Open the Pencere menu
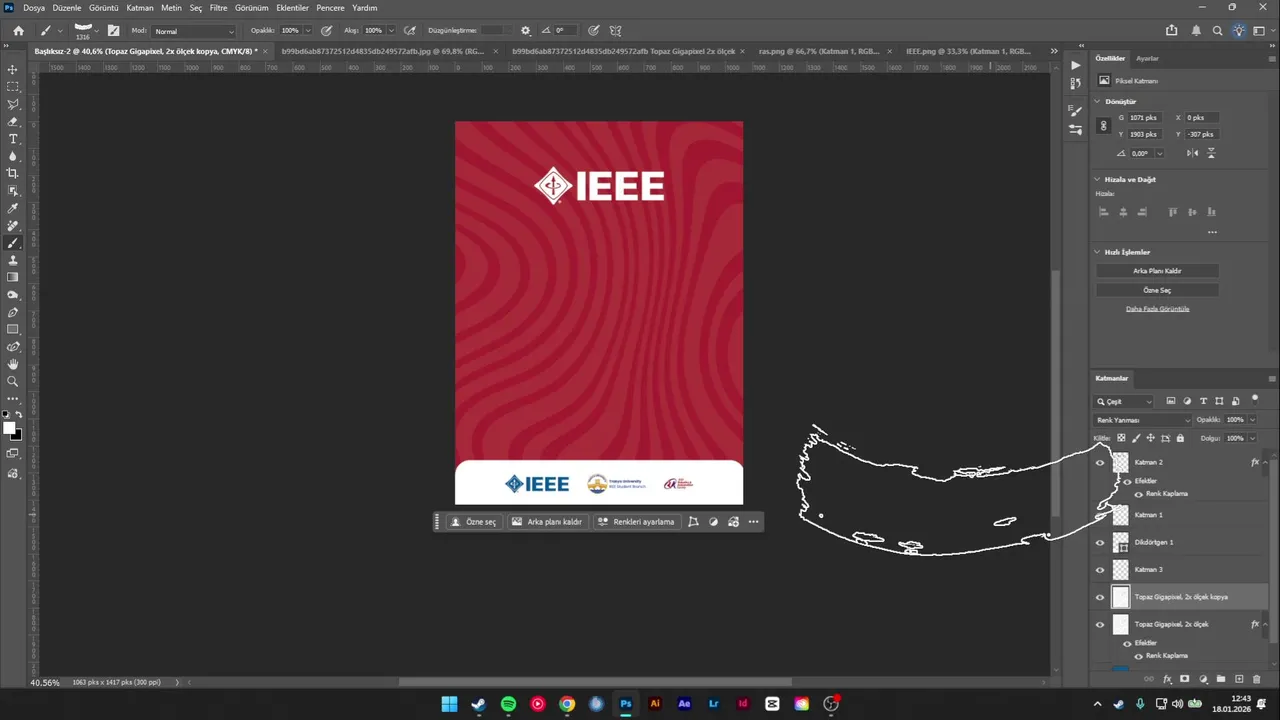The width and height of the screenshot is (1280, 720). tap(330, 7)
